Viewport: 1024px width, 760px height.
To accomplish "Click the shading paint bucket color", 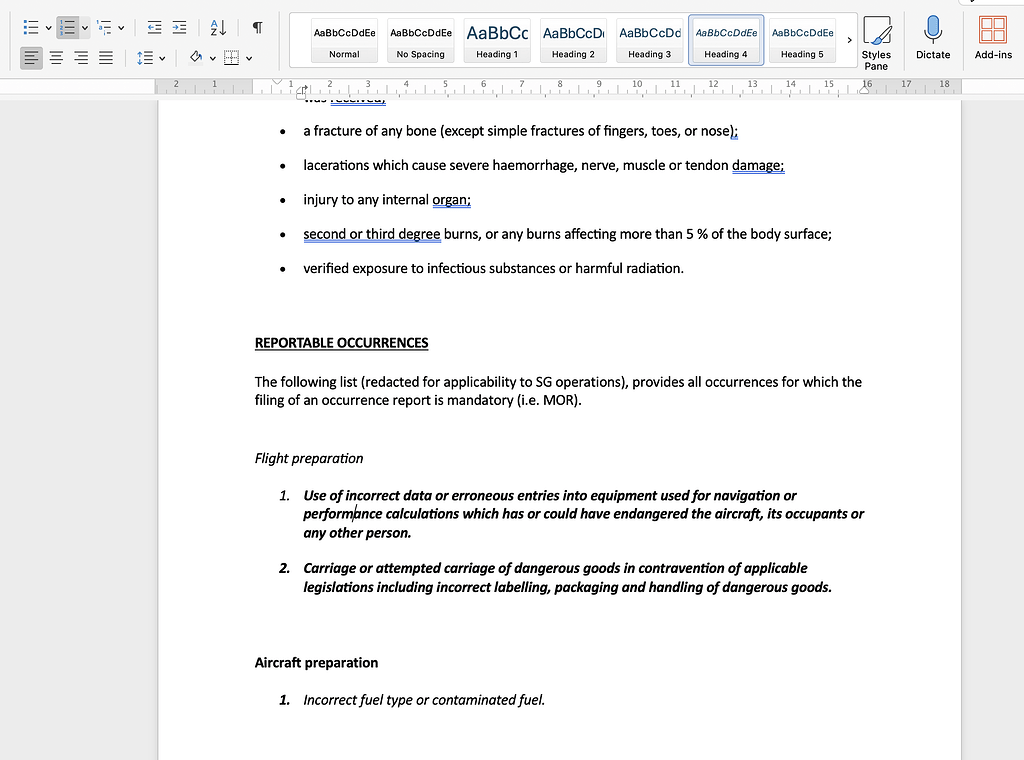I will pyautogui.click(x=196, y=58).
